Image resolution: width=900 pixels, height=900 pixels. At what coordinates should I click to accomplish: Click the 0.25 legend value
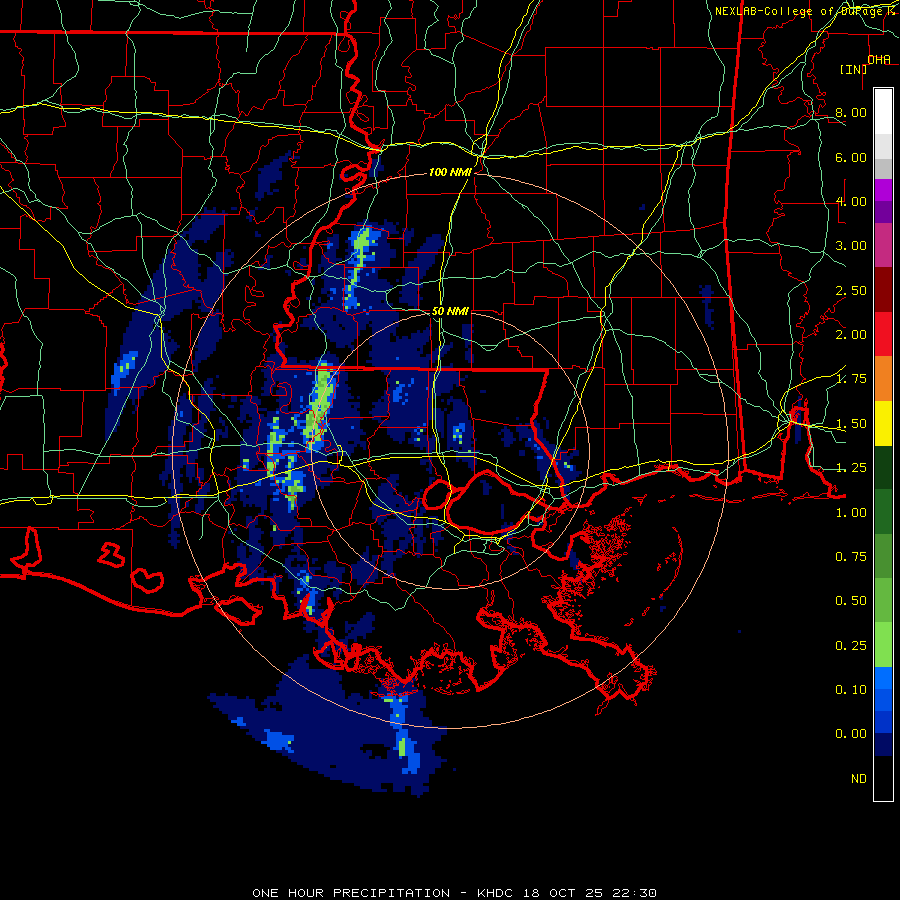pos(851,646)
